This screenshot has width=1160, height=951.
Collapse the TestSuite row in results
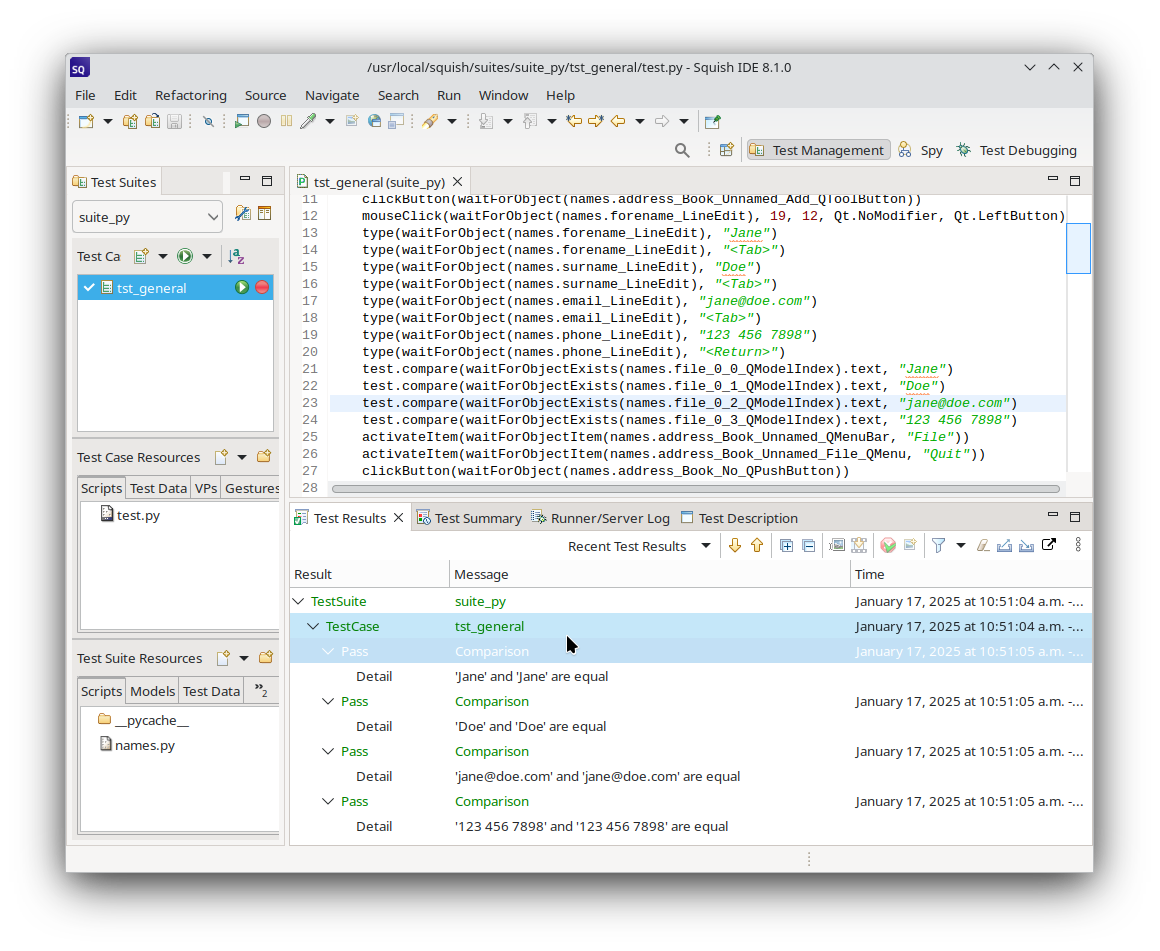298,602
